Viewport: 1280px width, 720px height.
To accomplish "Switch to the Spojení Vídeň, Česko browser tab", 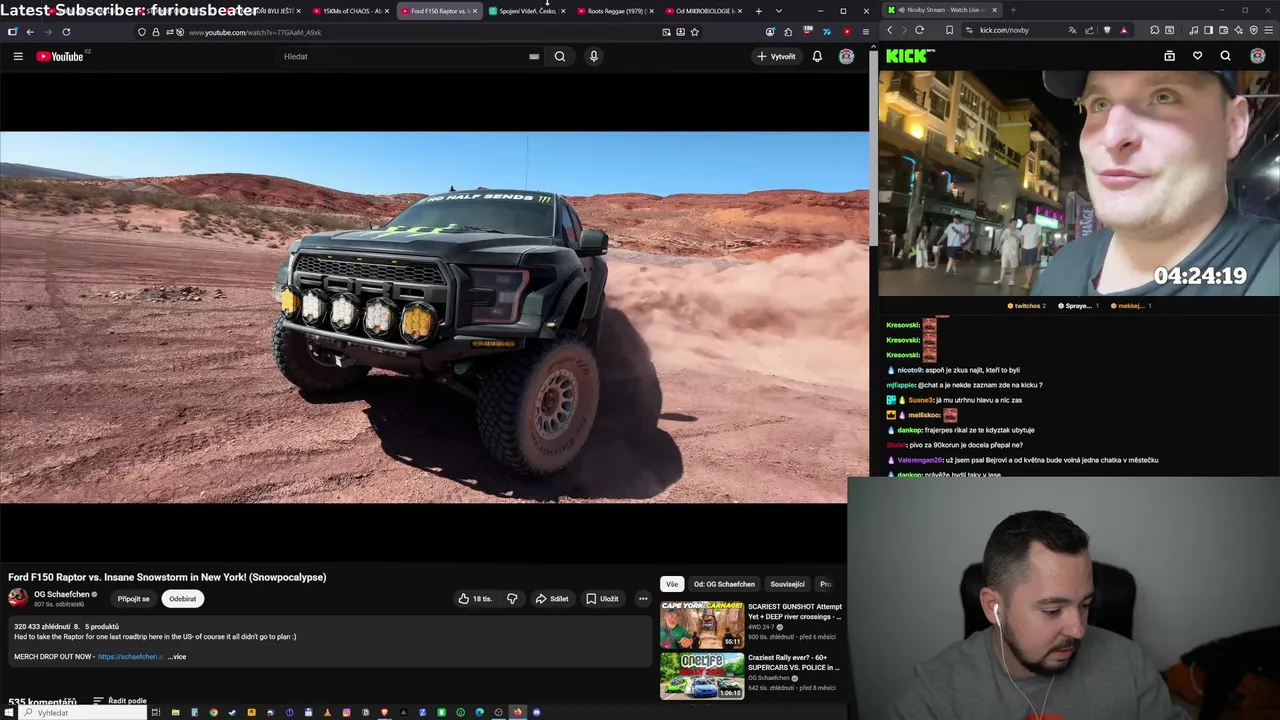I will (x=526, y=11).
